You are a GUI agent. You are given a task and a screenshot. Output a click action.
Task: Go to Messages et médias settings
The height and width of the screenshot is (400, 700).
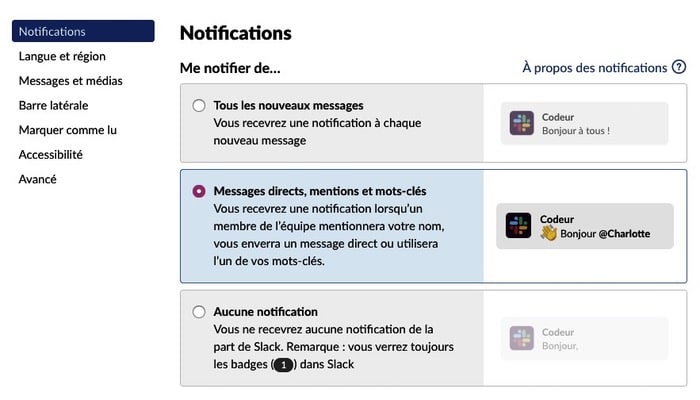pos(72,81)
